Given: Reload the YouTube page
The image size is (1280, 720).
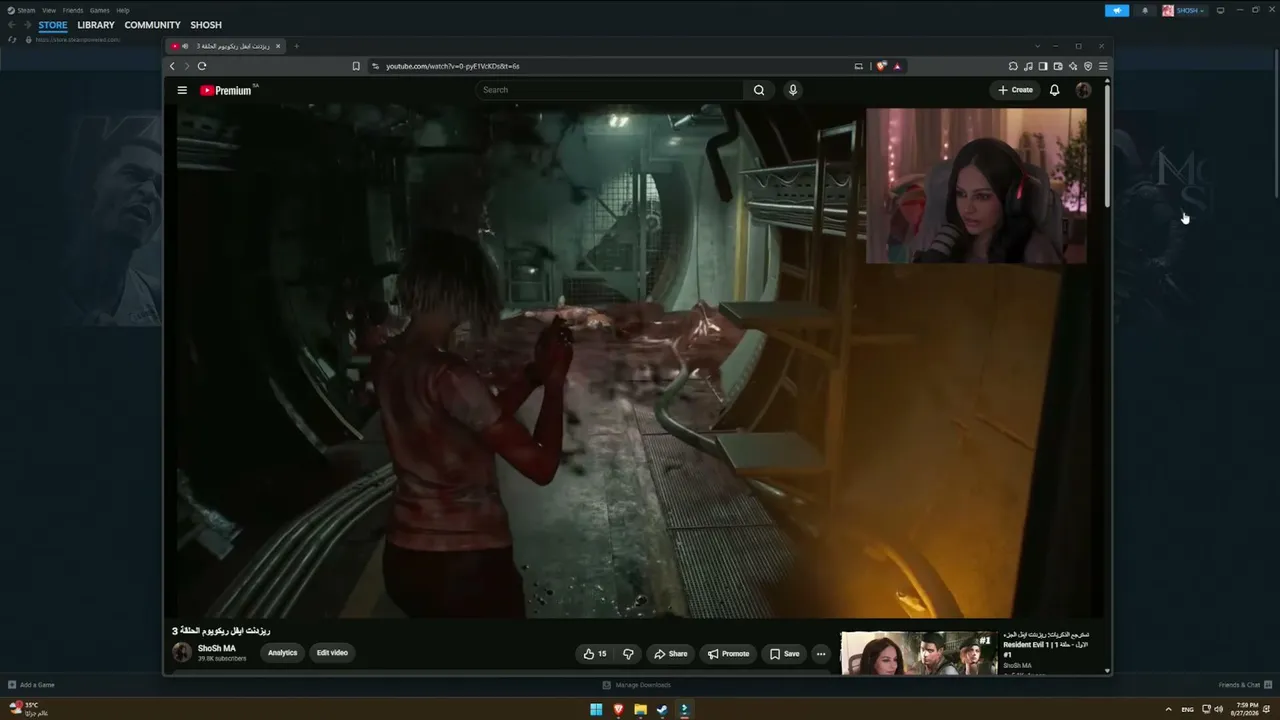Looking at the screenshot, I should click(x=202, y=66).
